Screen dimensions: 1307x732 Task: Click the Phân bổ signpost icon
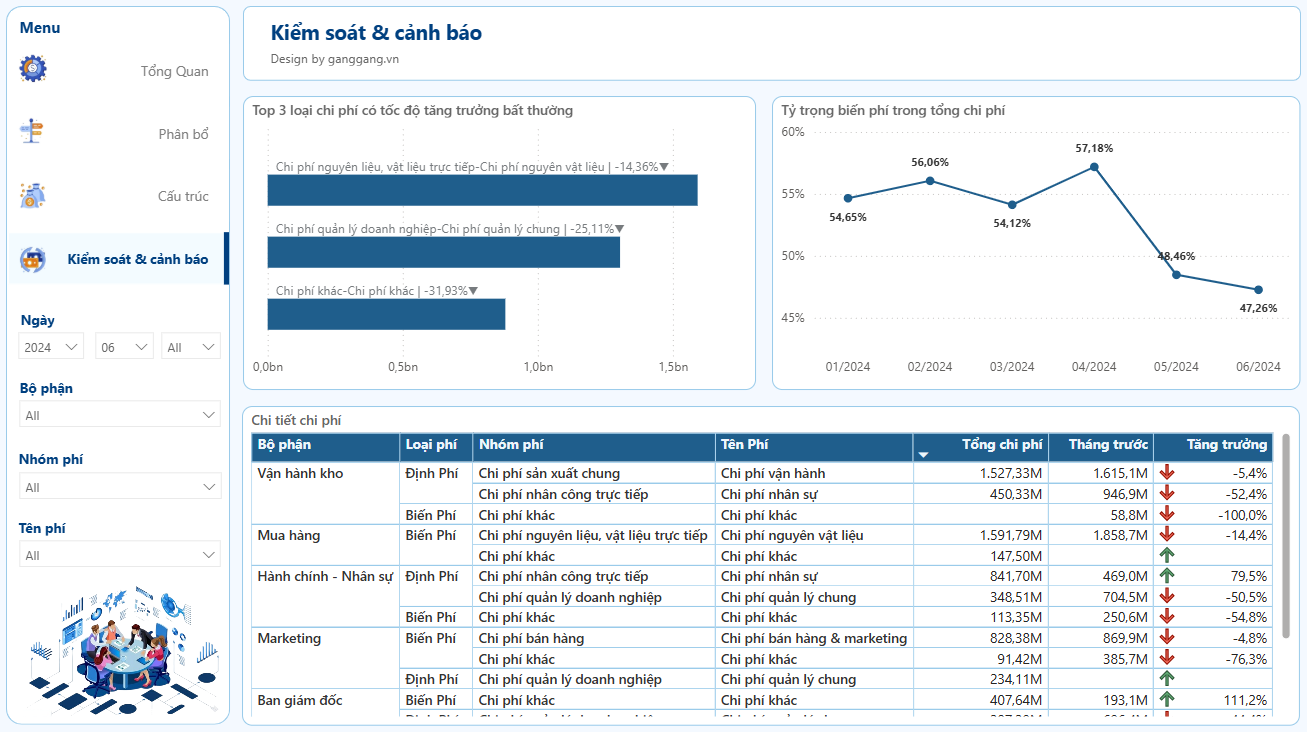[x=33, y=131]
